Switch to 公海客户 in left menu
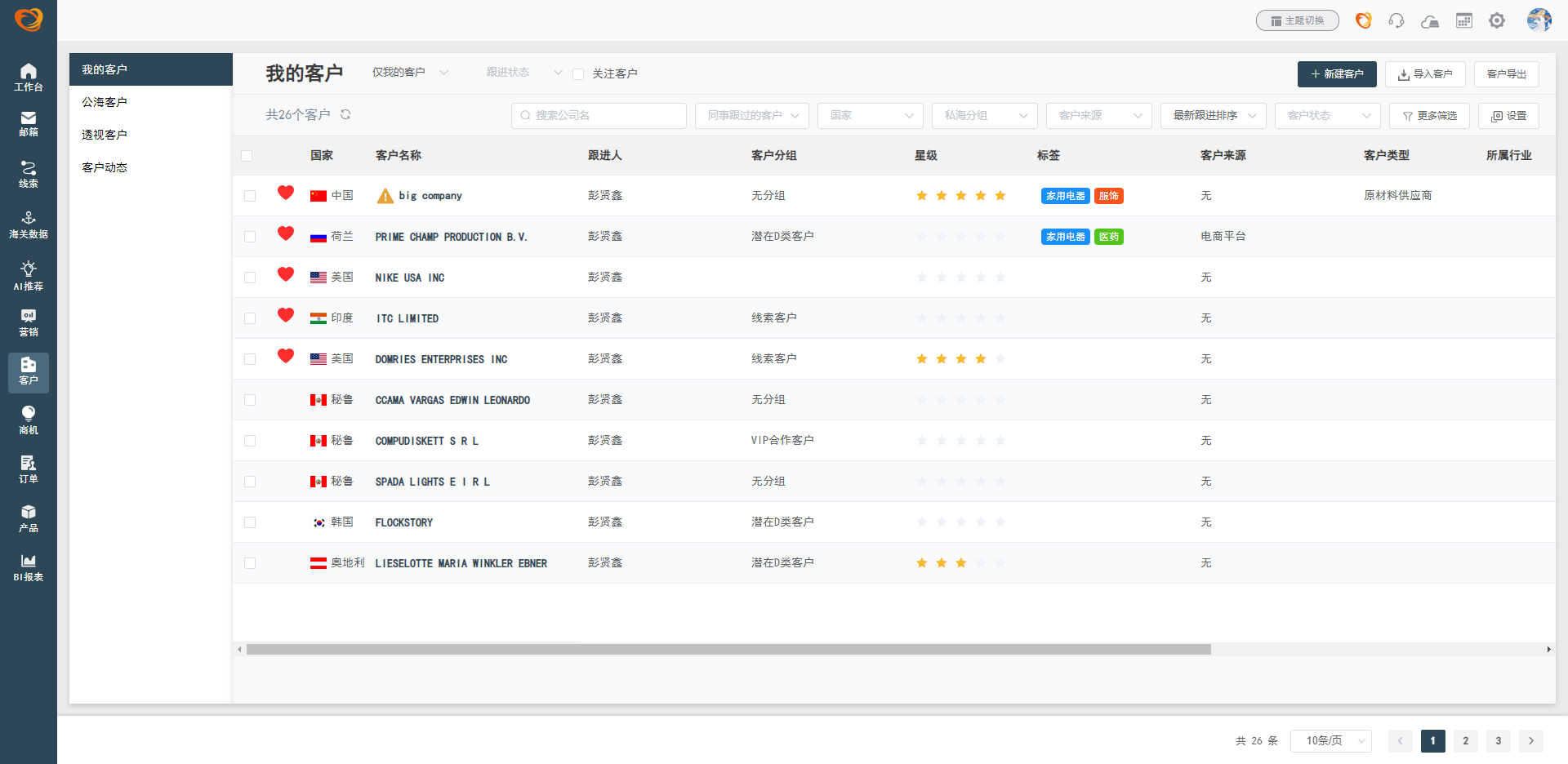Screen dimensions: 1568x764 pos(105,102)
